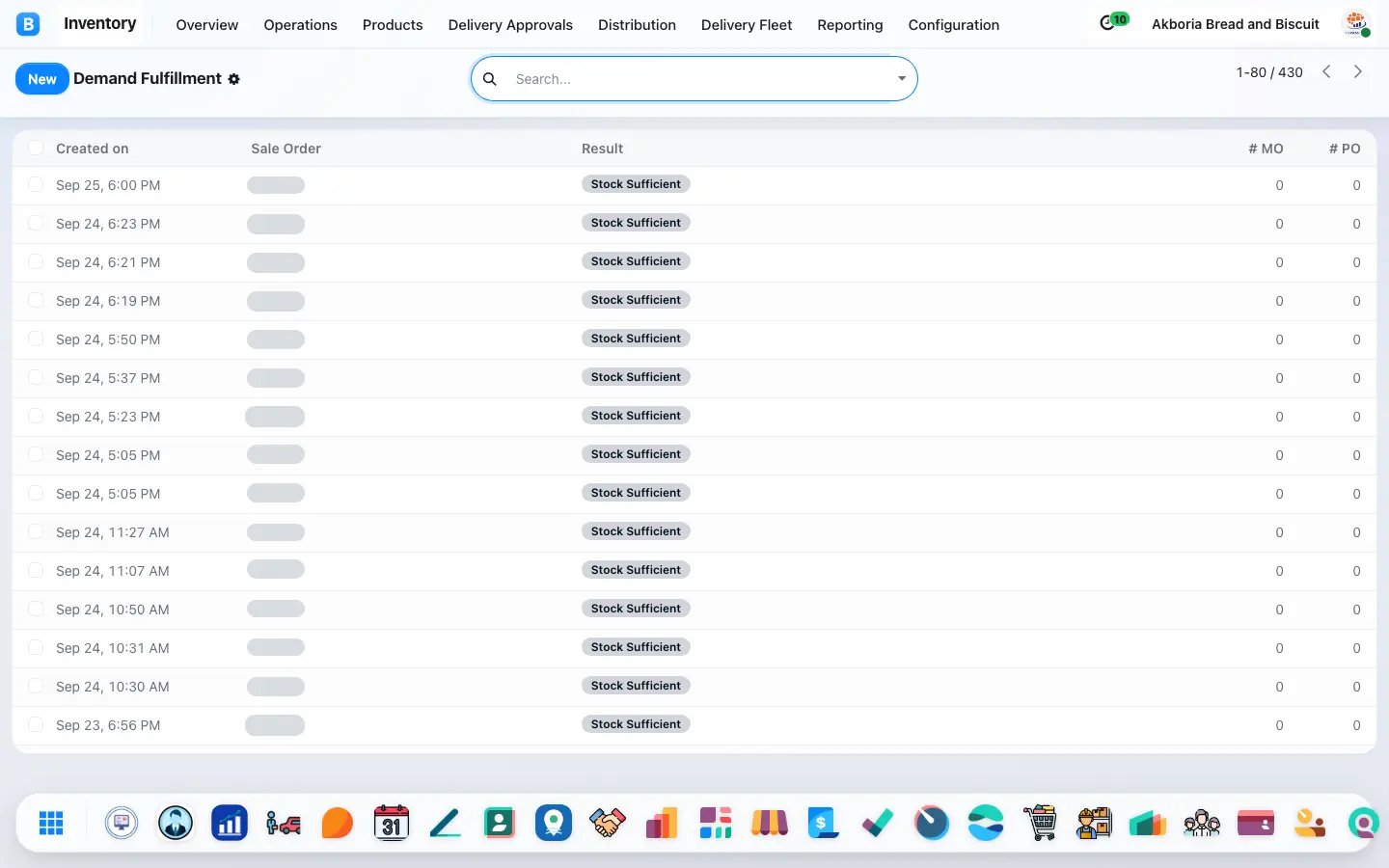Image resolution: width=1389 pixels, height=868 pixels.
Task: Tick the select-all checkbox in table header
Action: [36, 148]
